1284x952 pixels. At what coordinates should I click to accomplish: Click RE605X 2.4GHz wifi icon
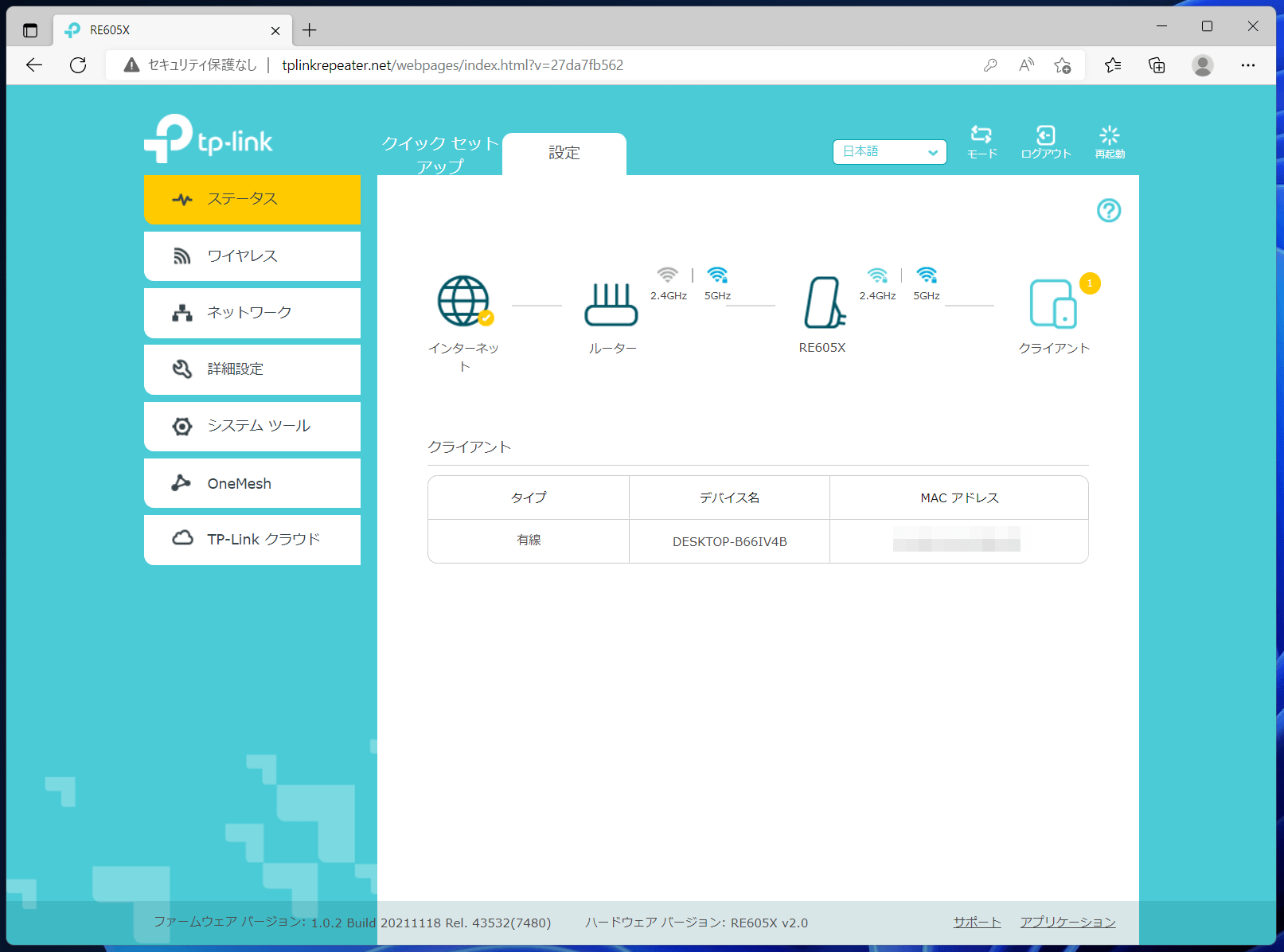click(877, 275)
